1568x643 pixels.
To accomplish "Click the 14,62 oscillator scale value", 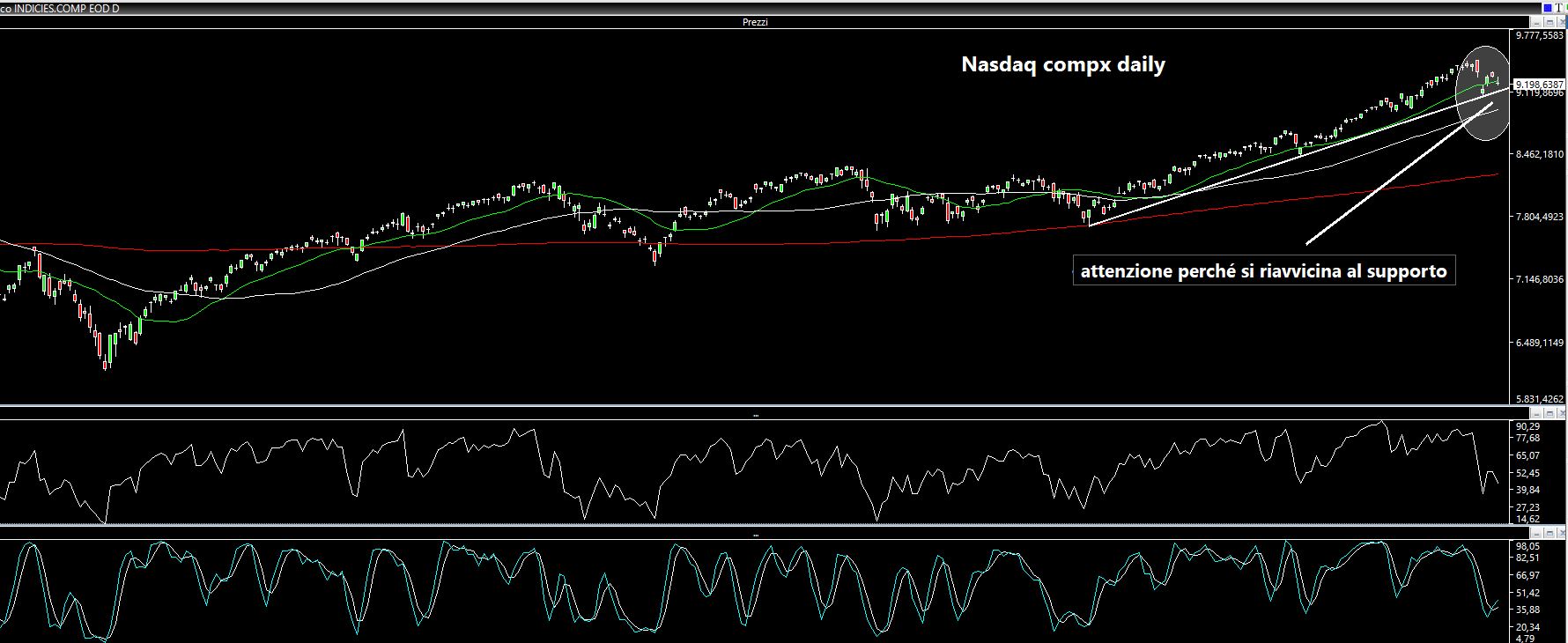I will click(1527, 519).
